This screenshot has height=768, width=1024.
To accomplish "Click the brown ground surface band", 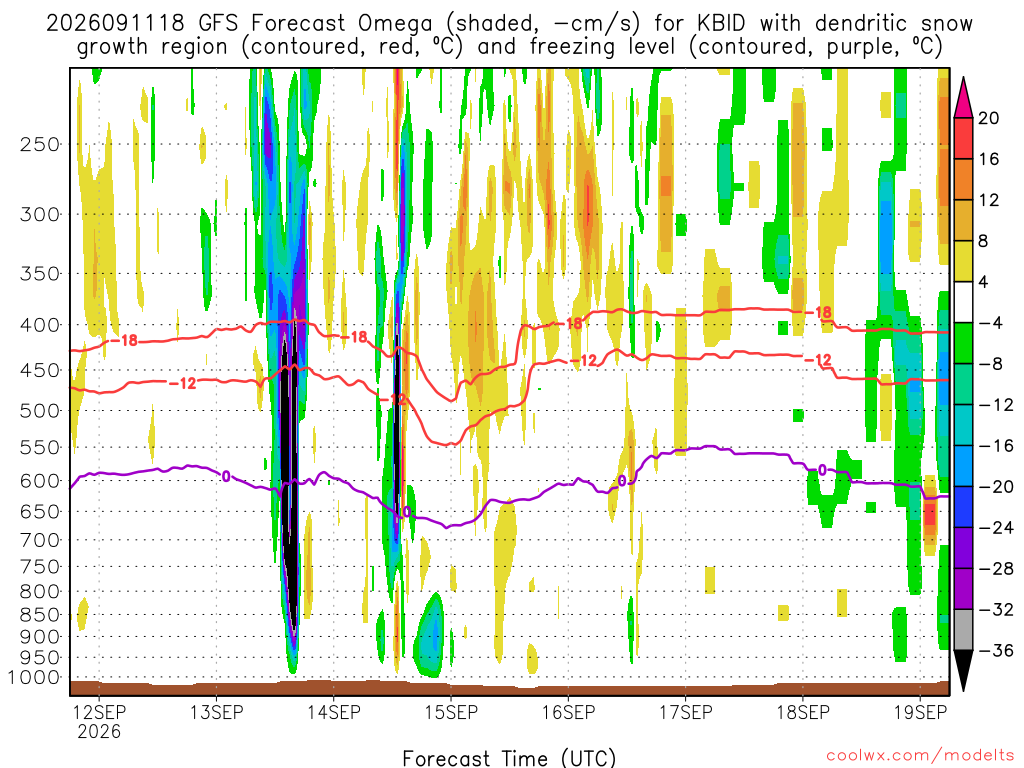I will 509,688.
